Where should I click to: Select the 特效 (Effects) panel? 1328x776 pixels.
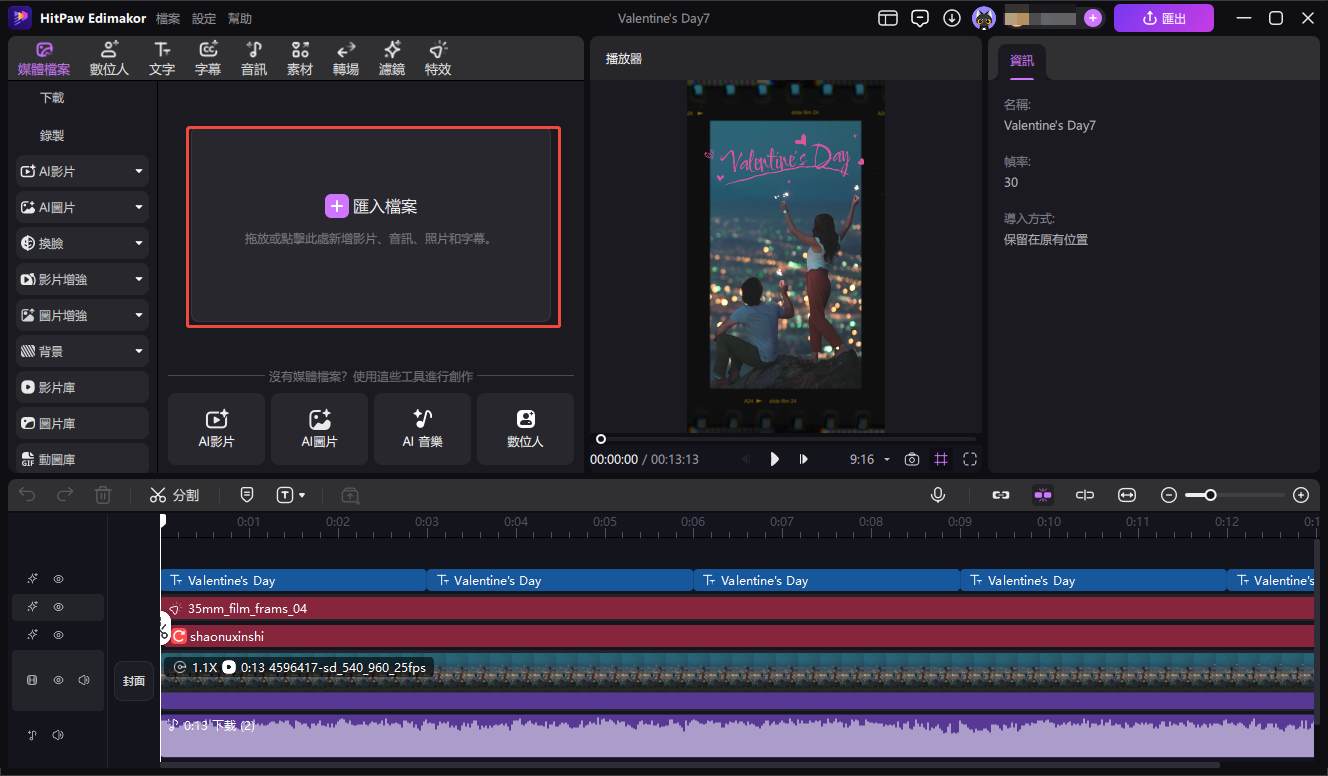pyautogui.click(x=437, y=57)
